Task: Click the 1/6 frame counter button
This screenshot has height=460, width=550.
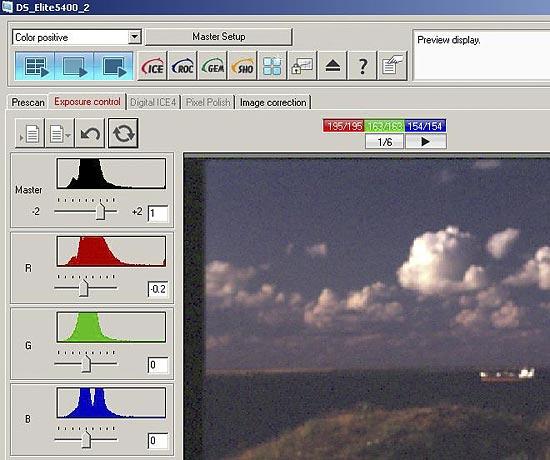Action: click(x=384, y=142)
